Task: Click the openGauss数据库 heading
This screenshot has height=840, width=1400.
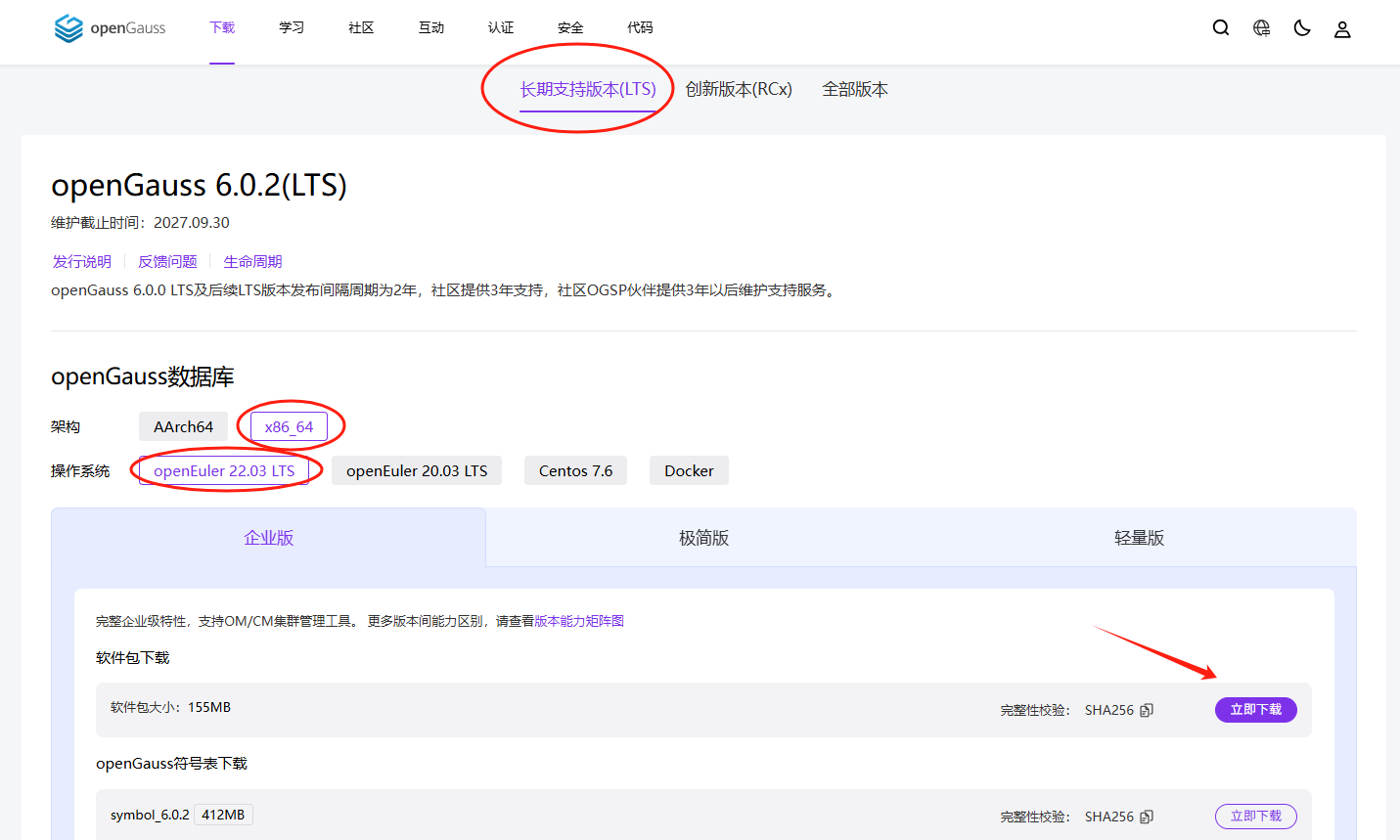Action: click(143, 376)
